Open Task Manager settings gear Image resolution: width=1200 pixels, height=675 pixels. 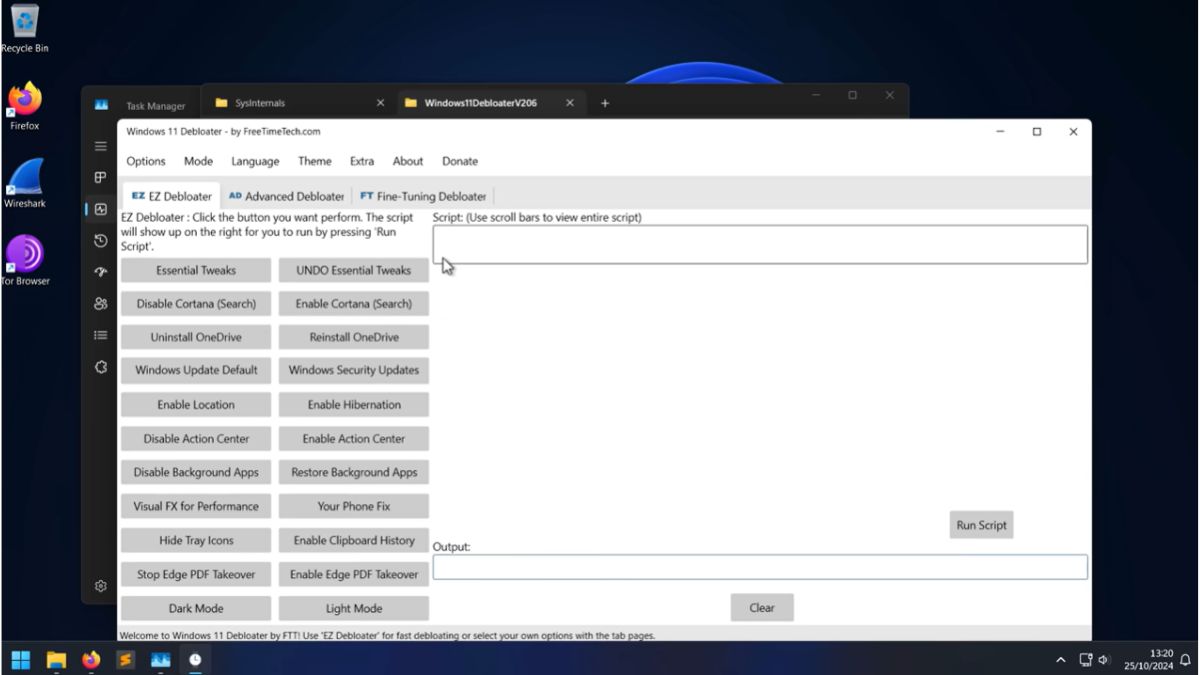(100, 586)
